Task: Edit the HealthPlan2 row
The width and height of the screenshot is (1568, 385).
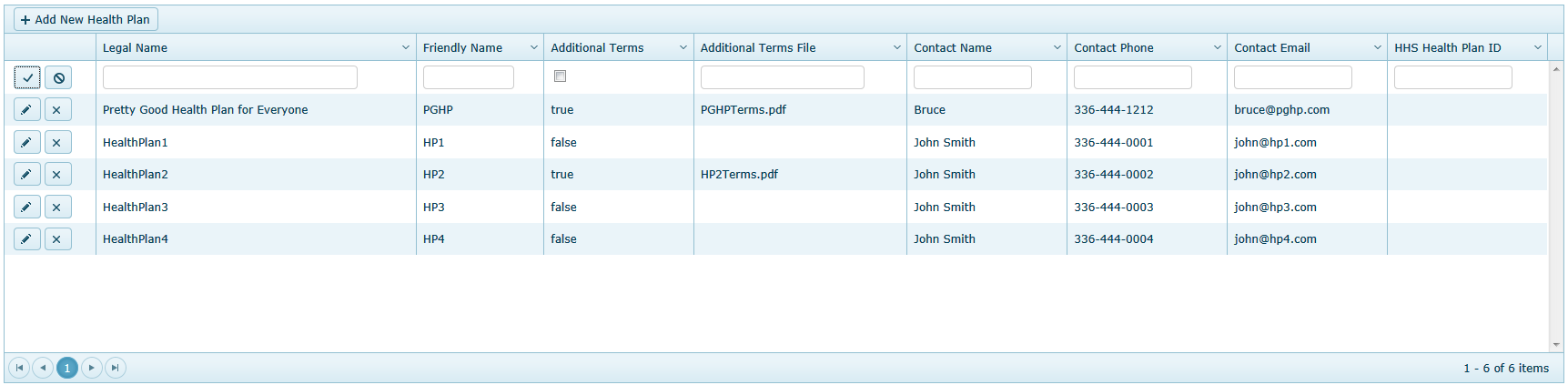Action: point(27,175)
